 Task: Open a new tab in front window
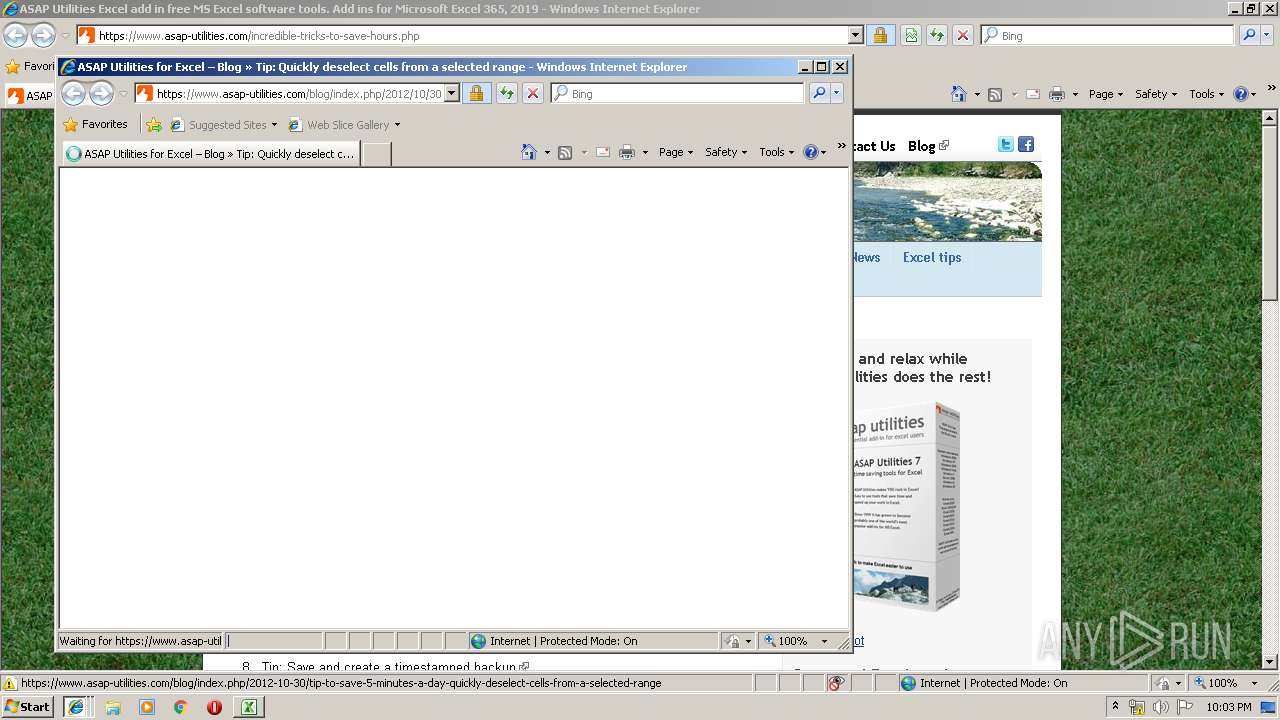pos(375,154)
